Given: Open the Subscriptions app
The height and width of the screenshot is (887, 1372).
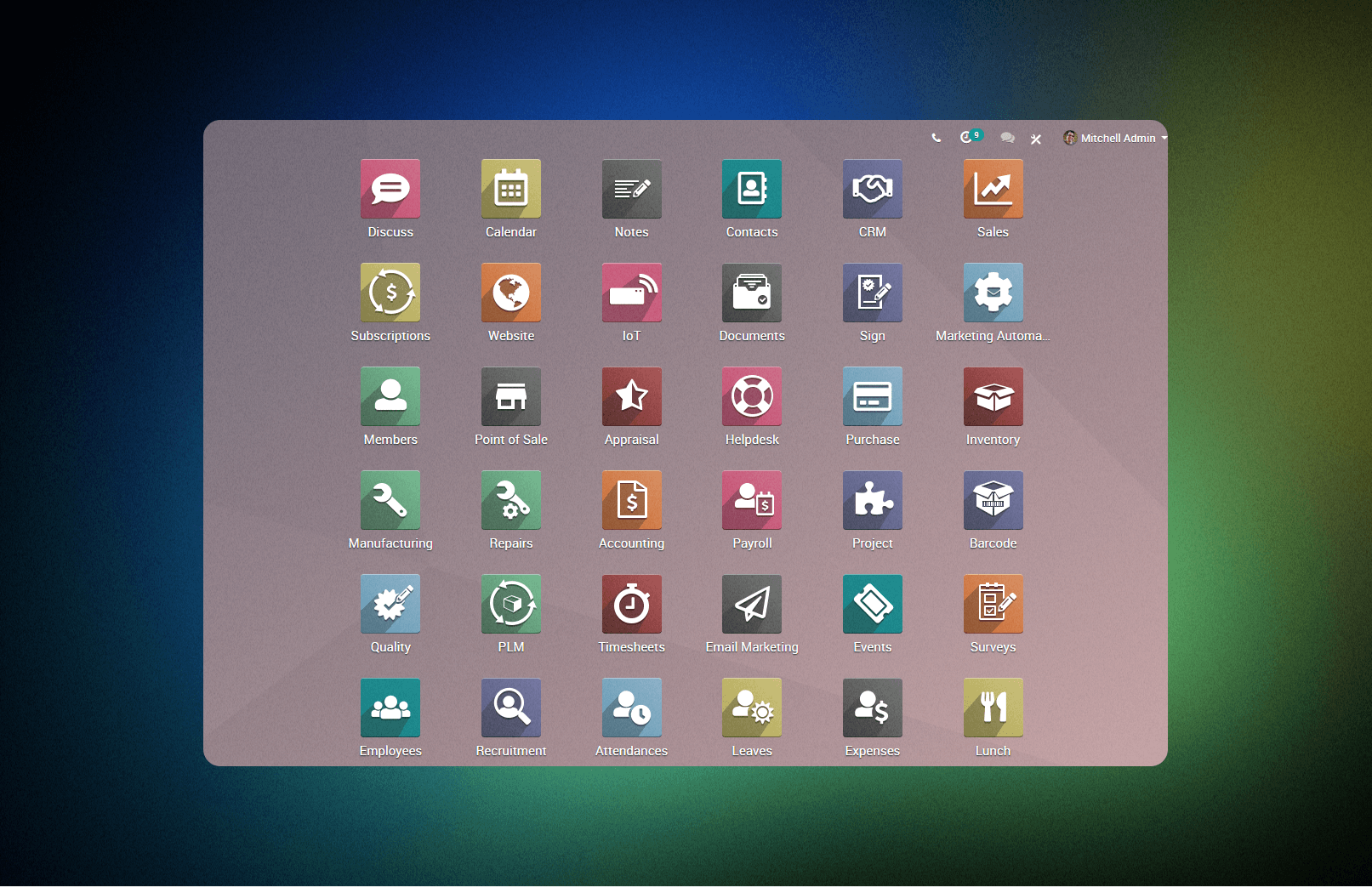Looking at the screenshot, I should pyautogui.click(x=390, y=293).
